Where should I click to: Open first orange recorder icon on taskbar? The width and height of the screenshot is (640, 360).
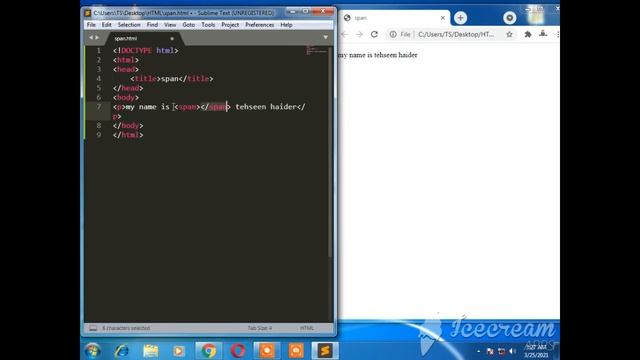click(x=267, y=351)
